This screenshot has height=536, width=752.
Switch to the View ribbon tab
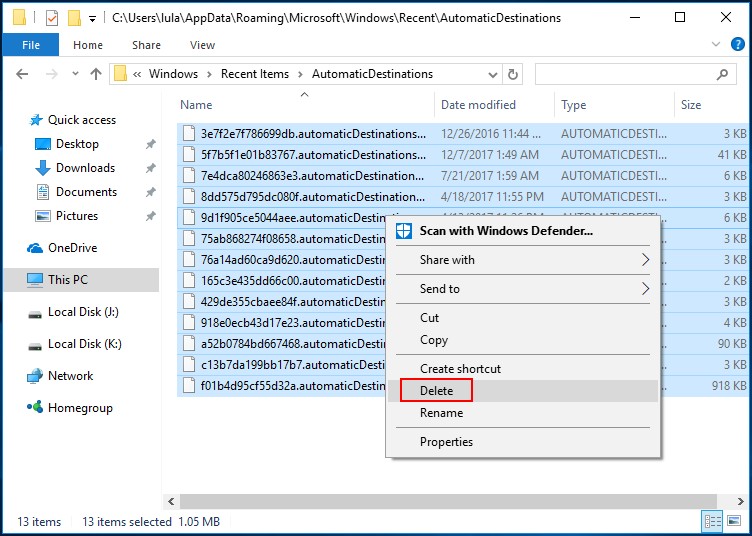click(202, 45)
